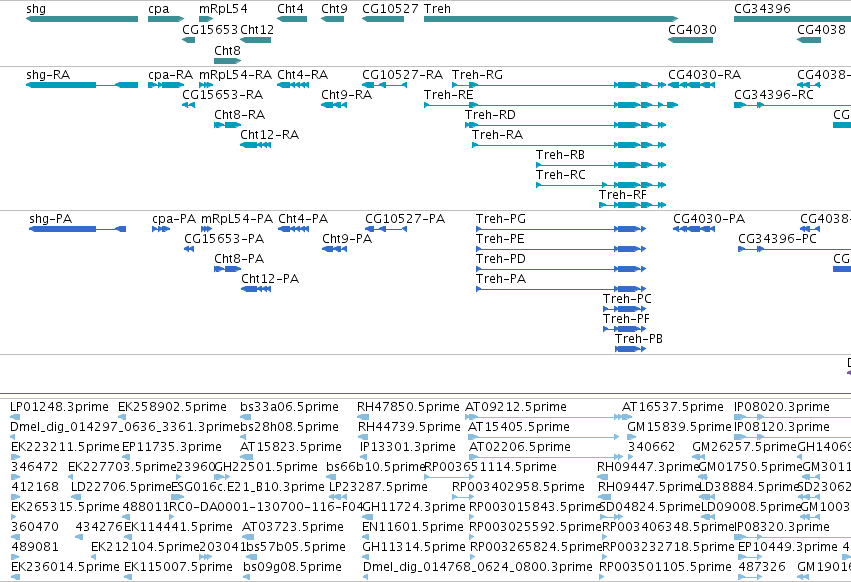Click EST label bs33a06.5prime

[x=289, y=407]
